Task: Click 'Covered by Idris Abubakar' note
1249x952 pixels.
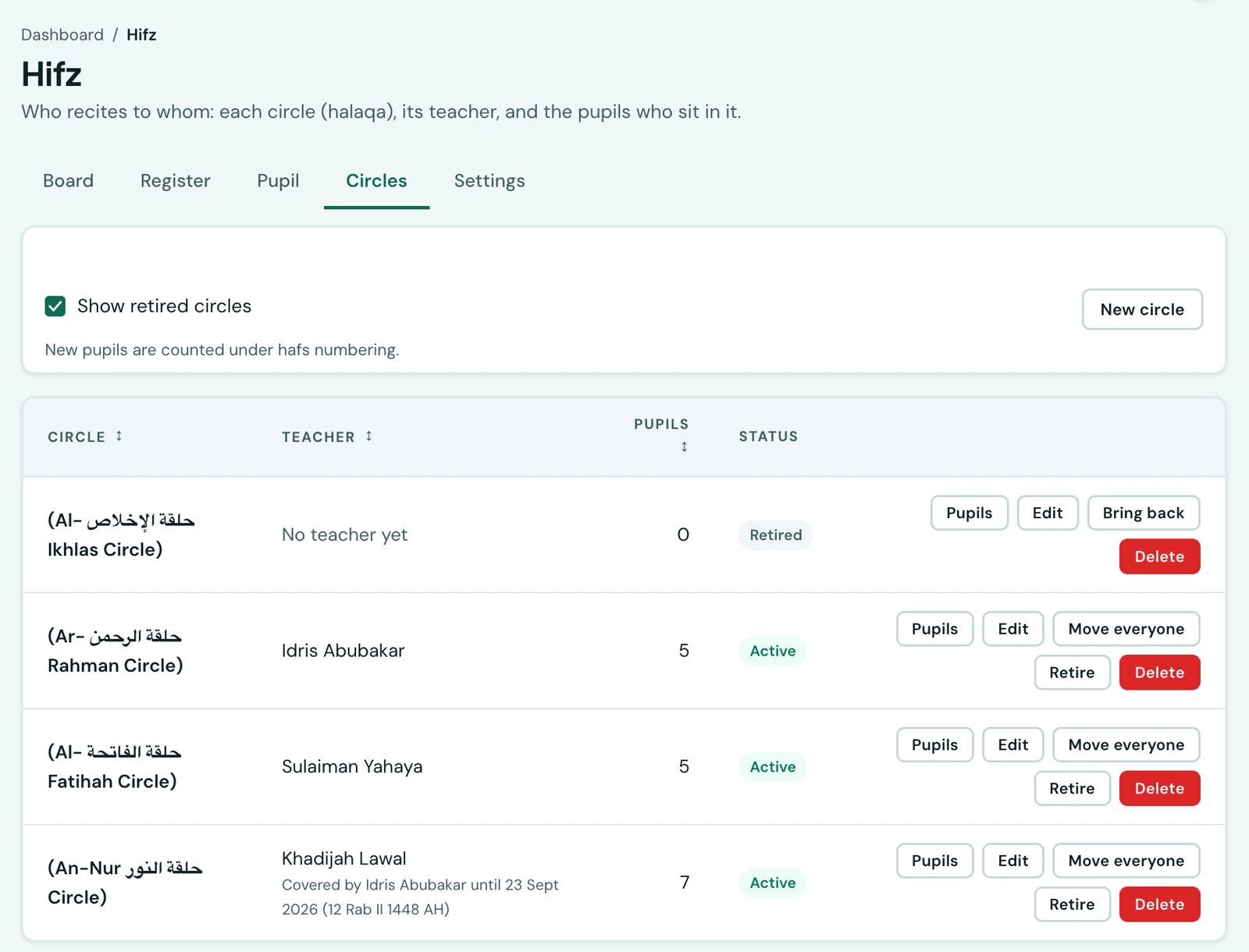Action: tap(420, 897)
